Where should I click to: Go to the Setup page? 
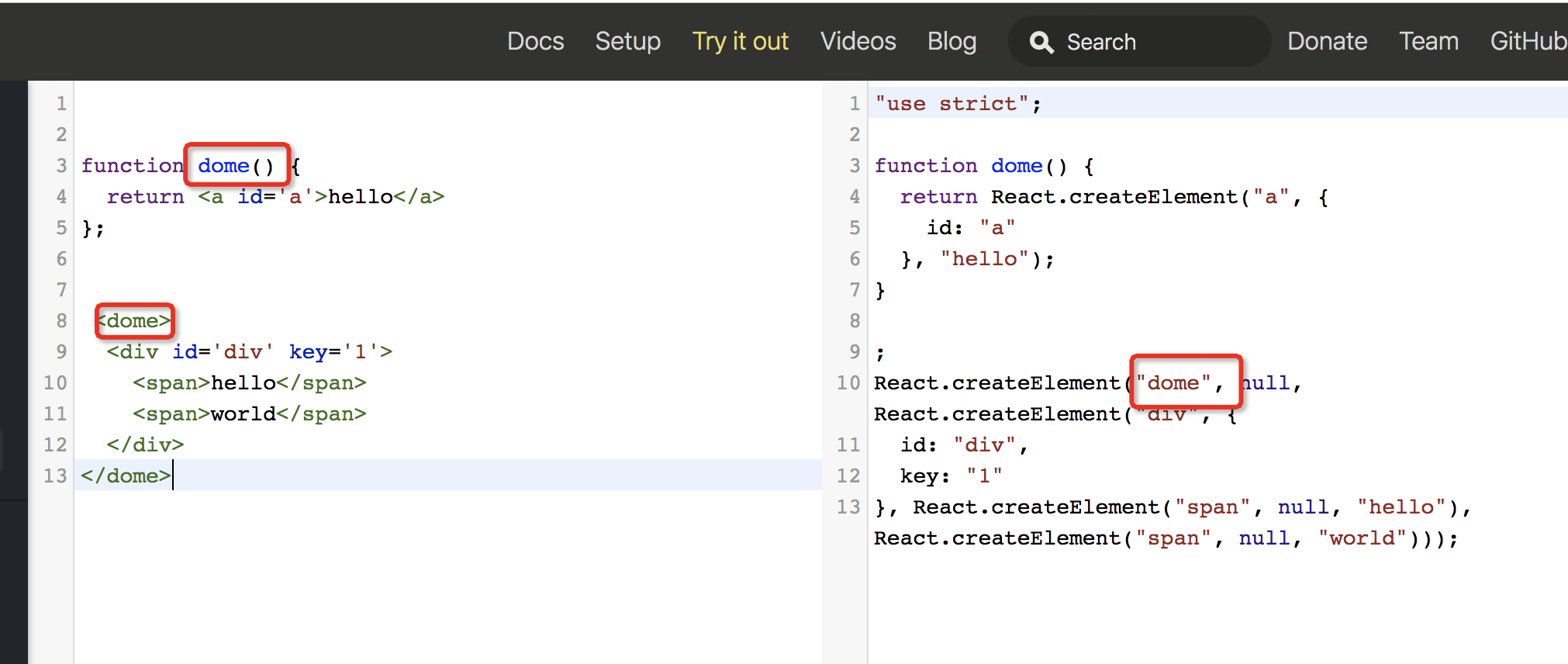pos(628,41)
